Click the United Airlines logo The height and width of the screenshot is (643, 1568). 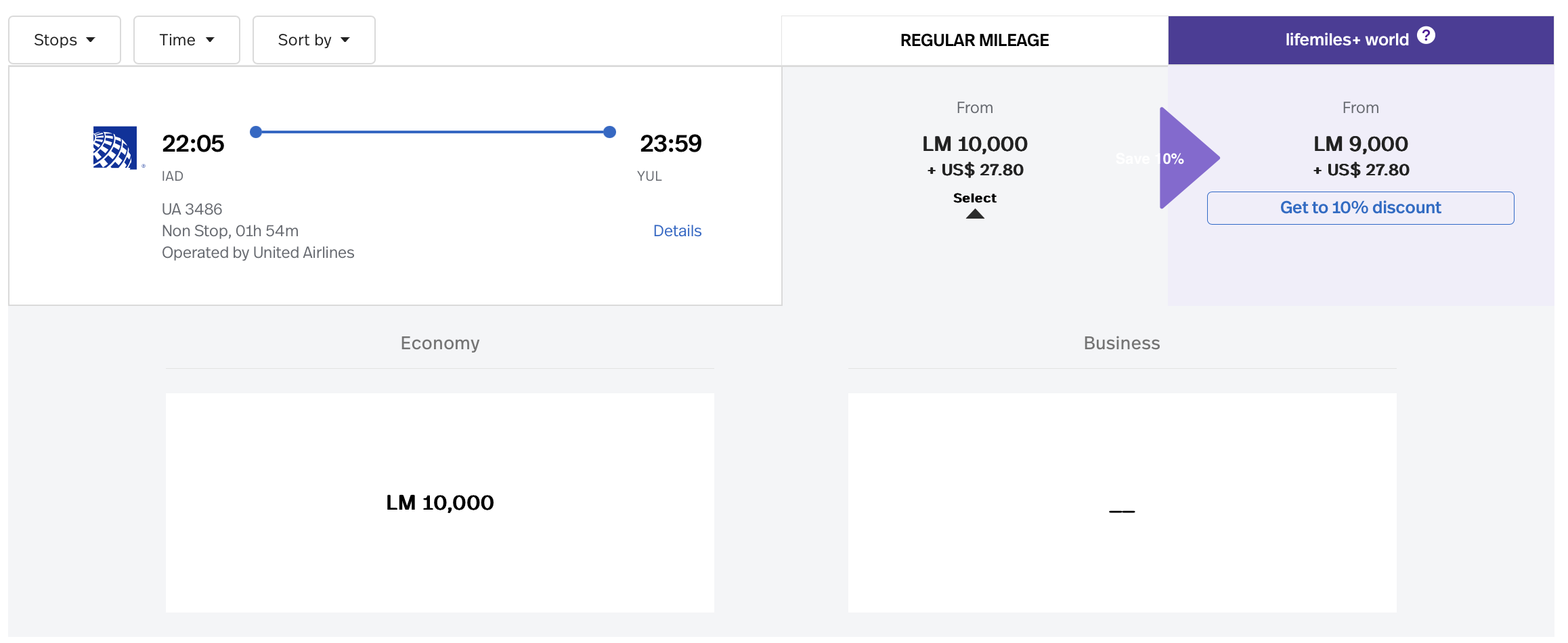(116, 148)
